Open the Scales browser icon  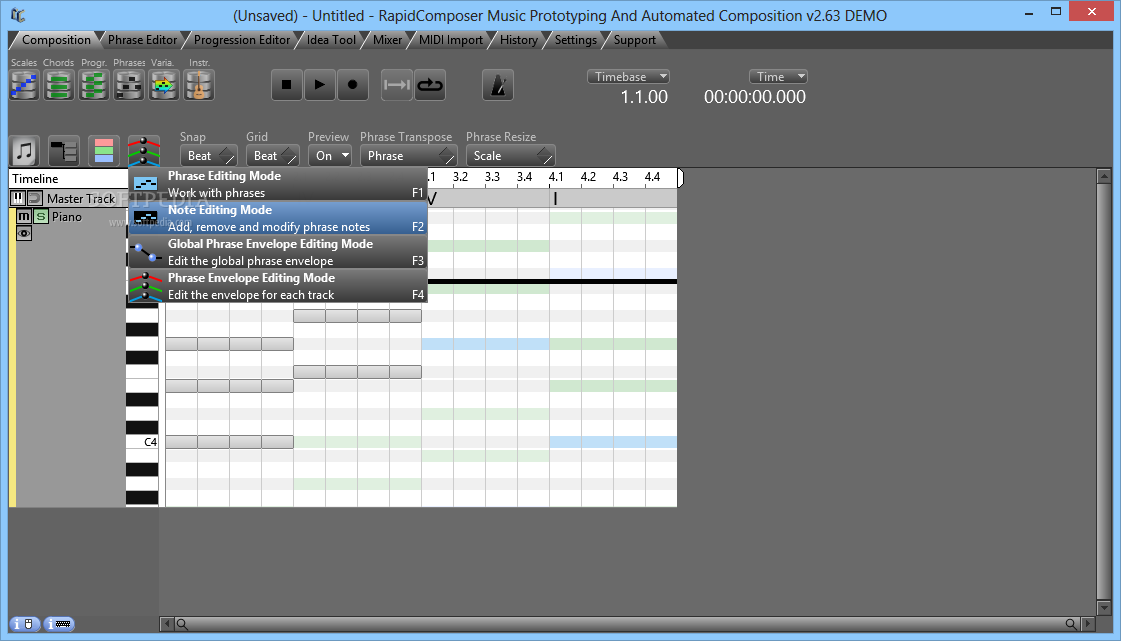pyautogui.click(x=24, y=86)
